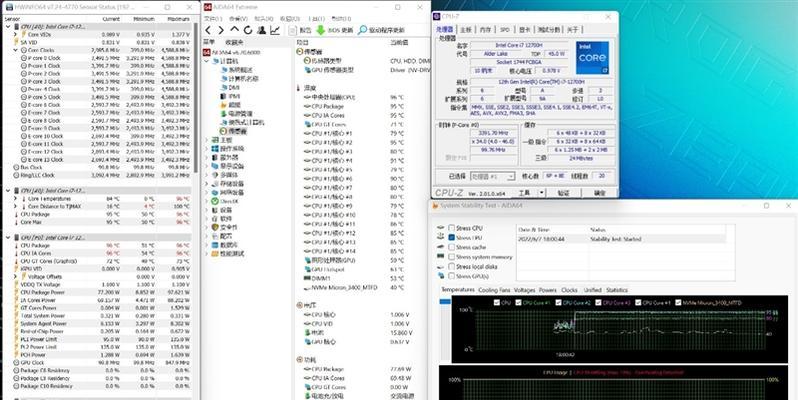Click the power management tree item
Image resolution: width=798 pixels, height=400 pixels.
pos(236,113)
